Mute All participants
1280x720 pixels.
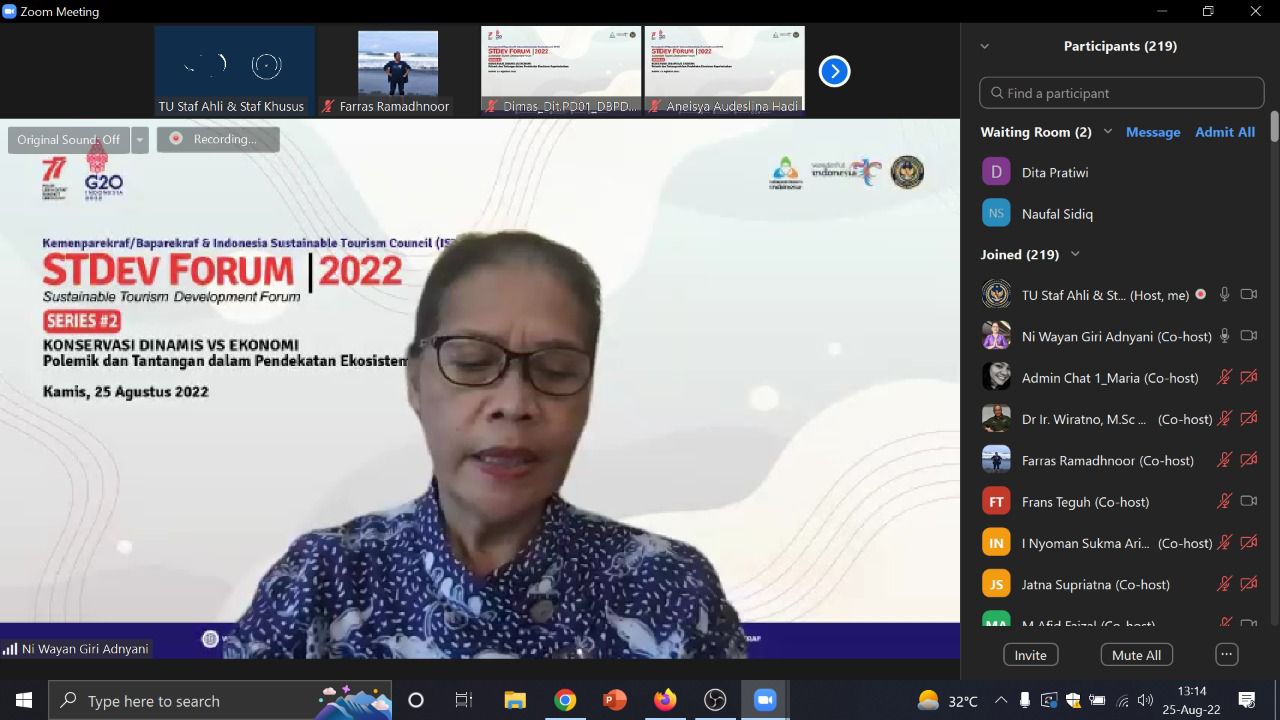(x=1137, y=655)
